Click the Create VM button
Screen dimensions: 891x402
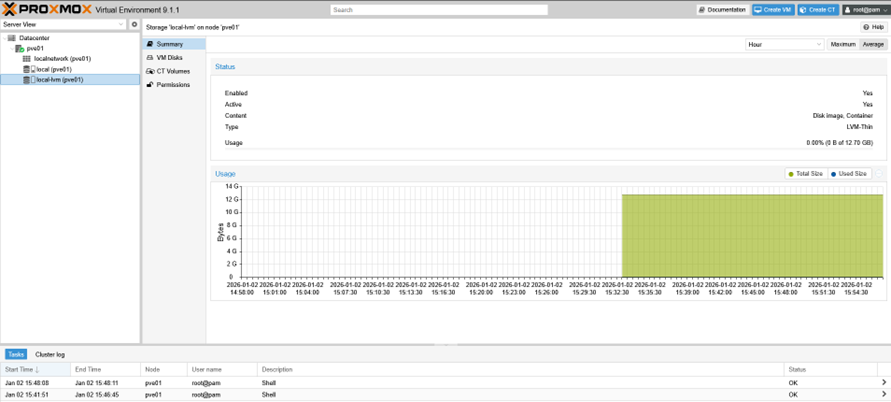coord(773,10)
